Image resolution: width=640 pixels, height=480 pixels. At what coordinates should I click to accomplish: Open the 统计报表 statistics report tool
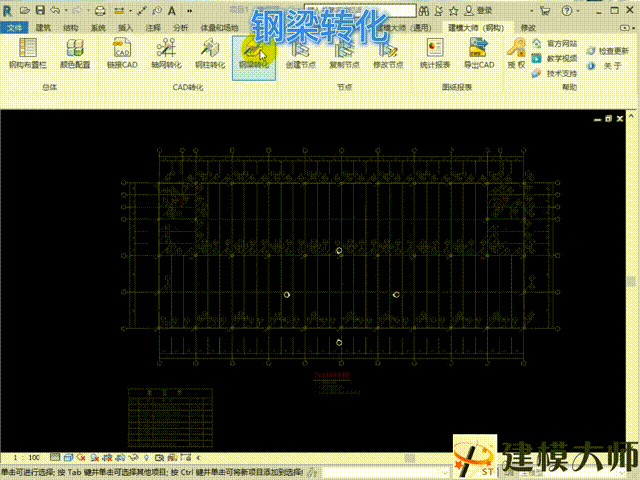[435, 53]
